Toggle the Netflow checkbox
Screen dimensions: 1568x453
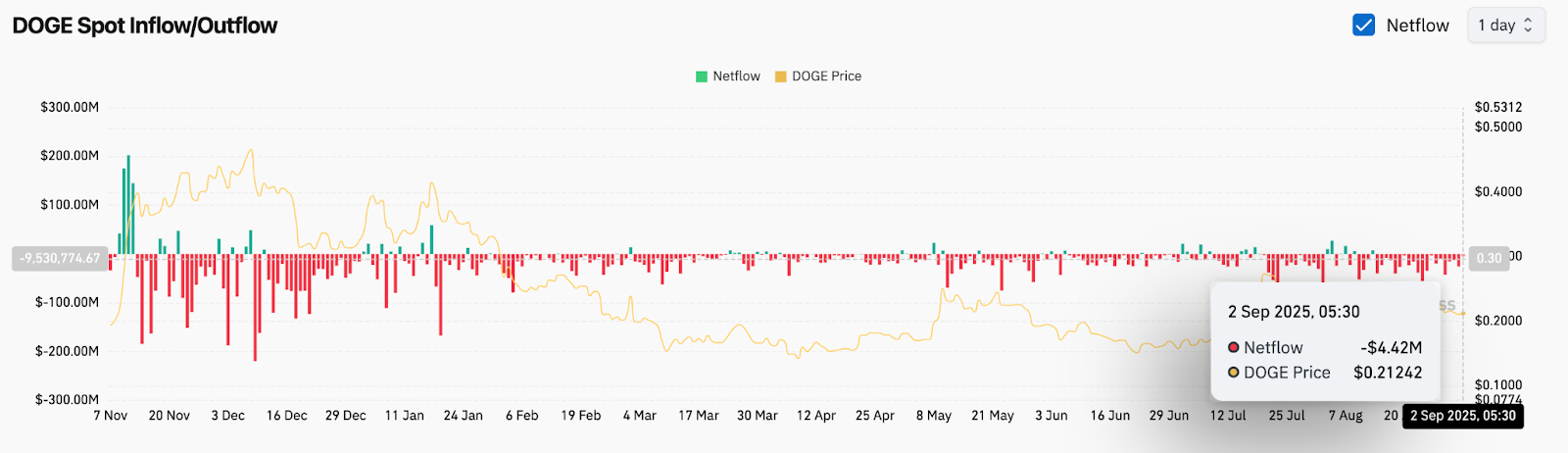(x=1363, y=25)
